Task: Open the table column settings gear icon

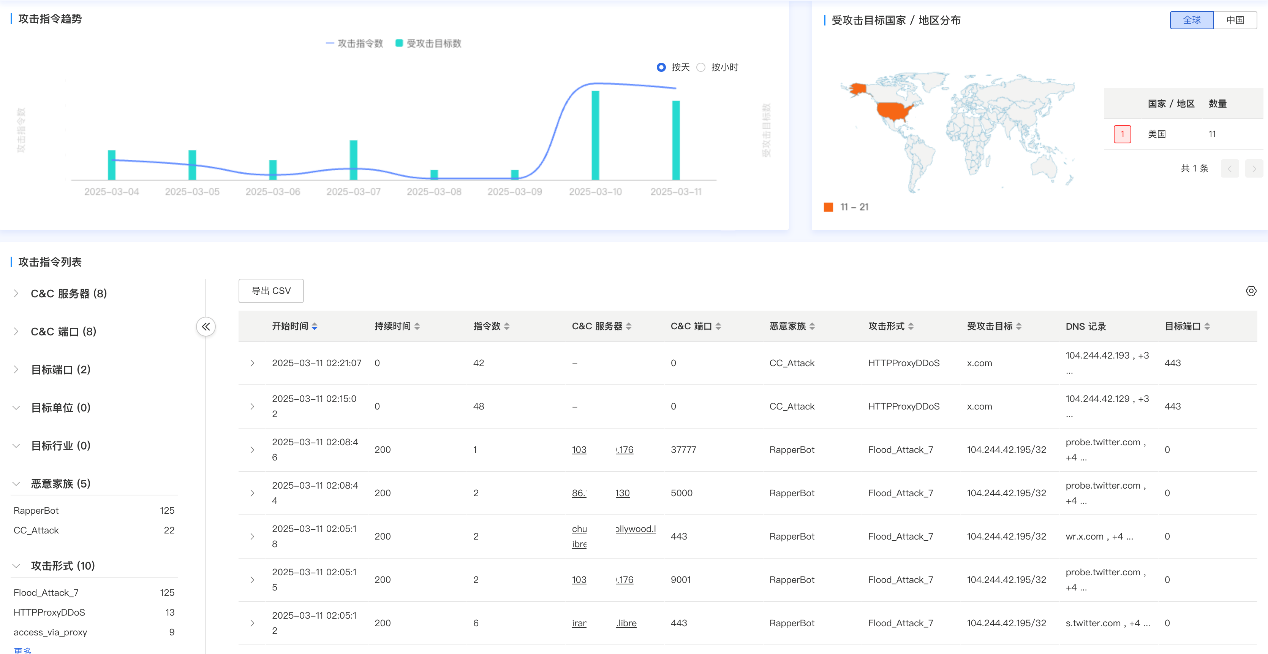Action: tap(1250, 291)
